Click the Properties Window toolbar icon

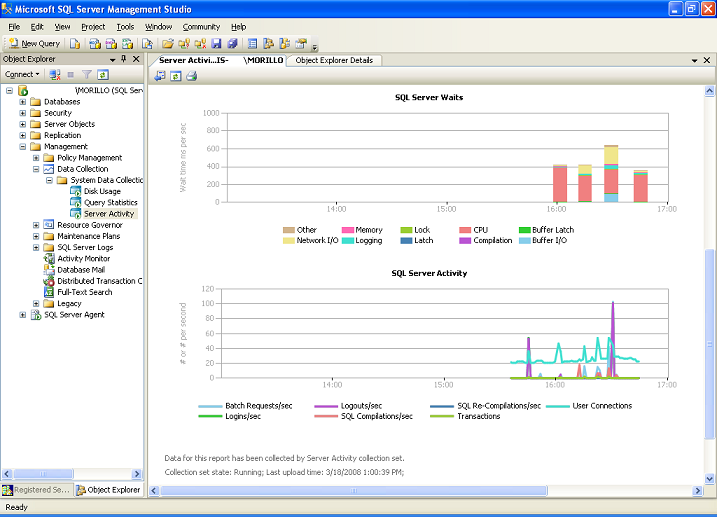click(301, 43)
